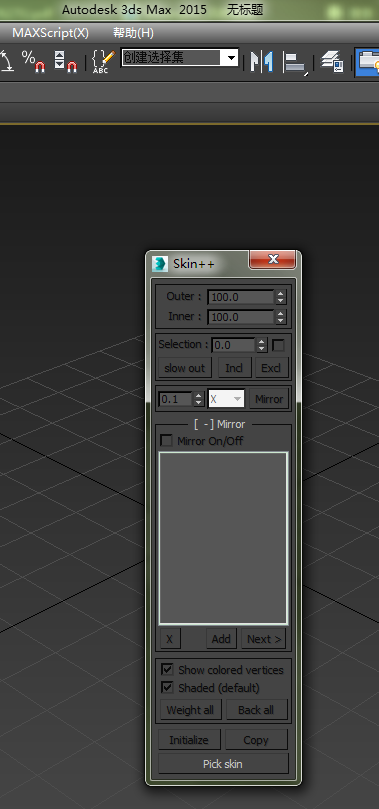379x809 pixels.
Task: Open the MAXScript(X) menu
Action: tap(51, 33)
